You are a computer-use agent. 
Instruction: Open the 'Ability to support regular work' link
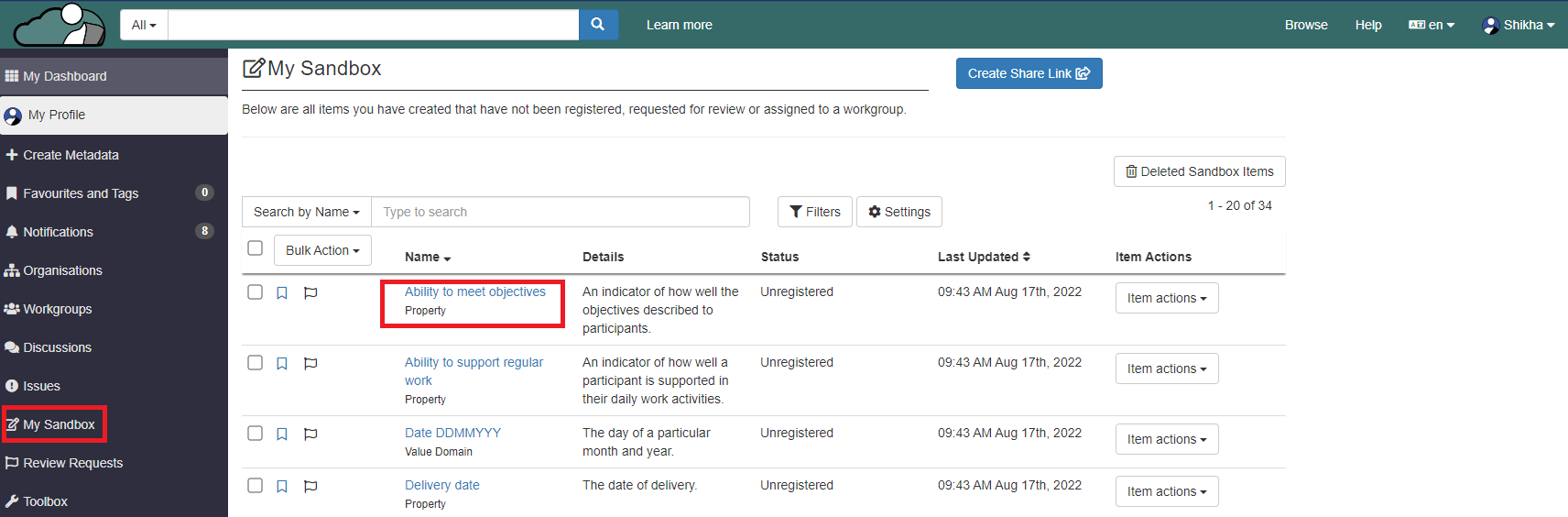[x=474, y=363]
